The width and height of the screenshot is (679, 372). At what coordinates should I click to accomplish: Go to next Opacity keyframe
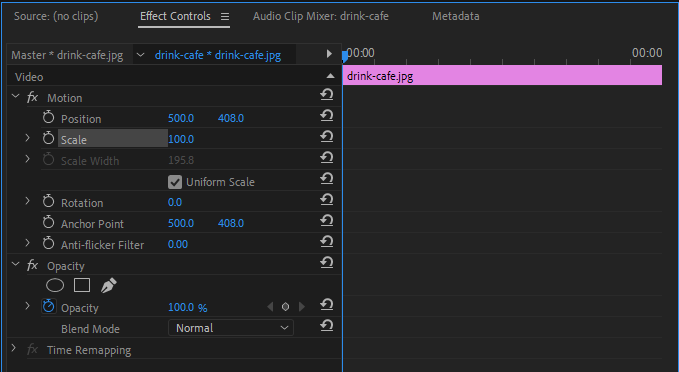click(x=302, y=307)
